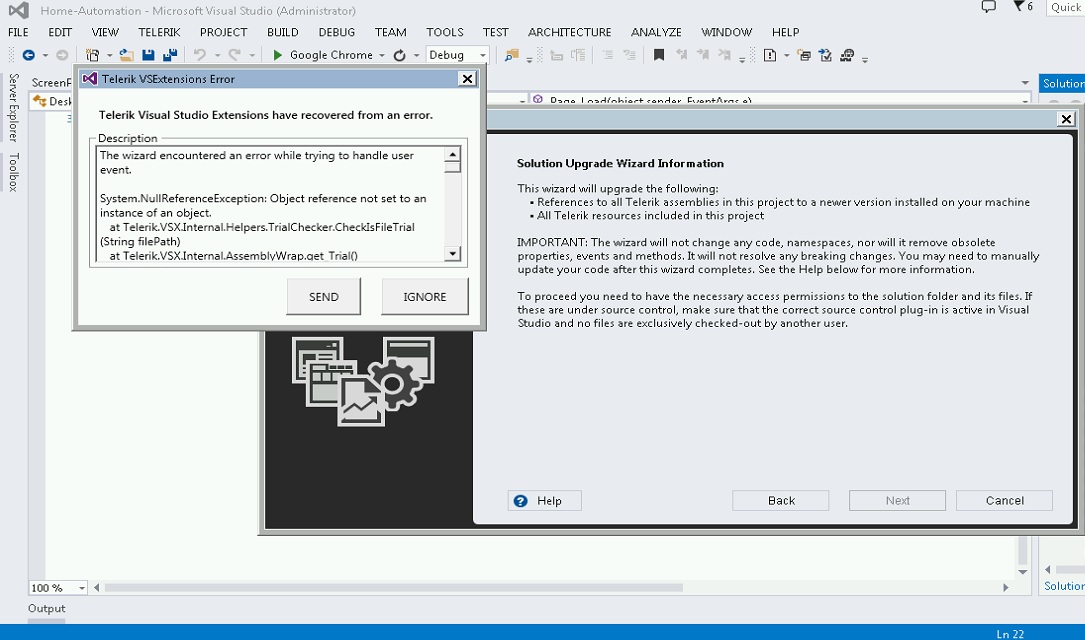Close the Telerik VSExtensions Error dialog
This screenshot has height=640, width=1085.
coord(467,79)
